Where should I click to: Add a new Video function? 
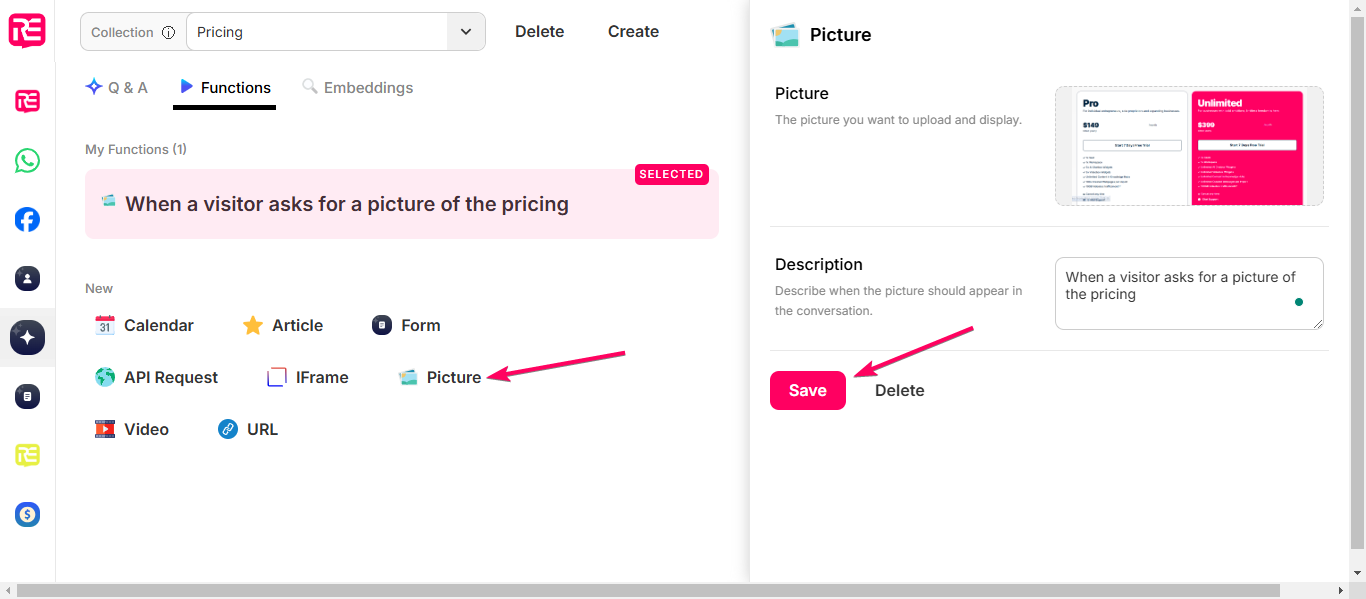pos(132,429)
